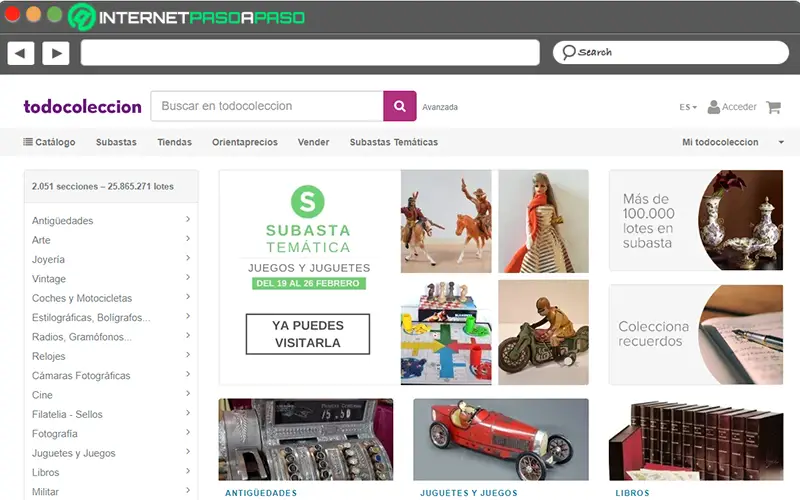Click the tin motorcycle toy image
This screenshot has width=800, height=500.
(543, 332)
